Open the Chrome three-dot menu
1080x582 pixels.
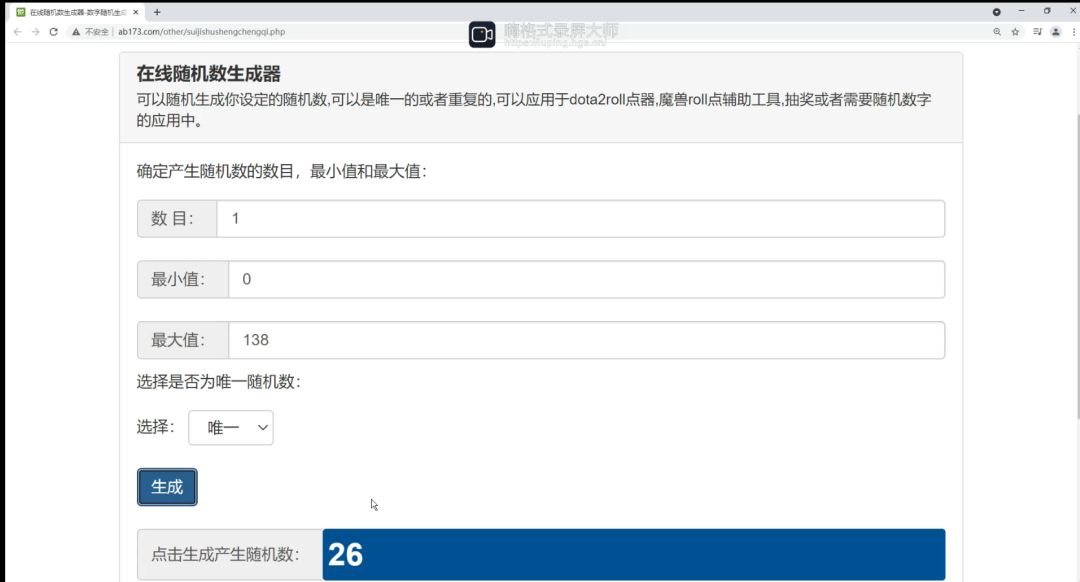[x=1074, y=32]
